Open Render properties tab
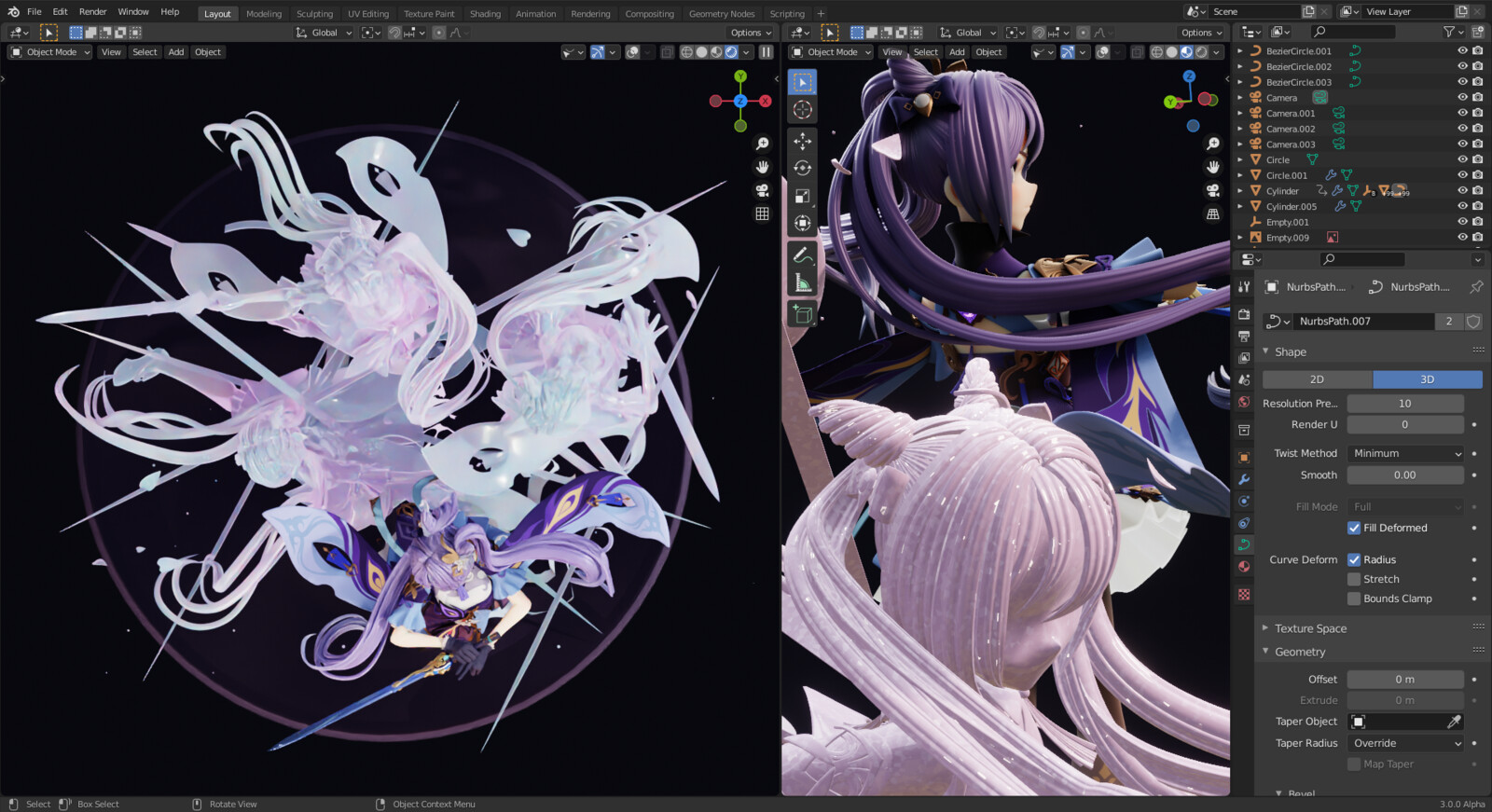 point(1244,314)
